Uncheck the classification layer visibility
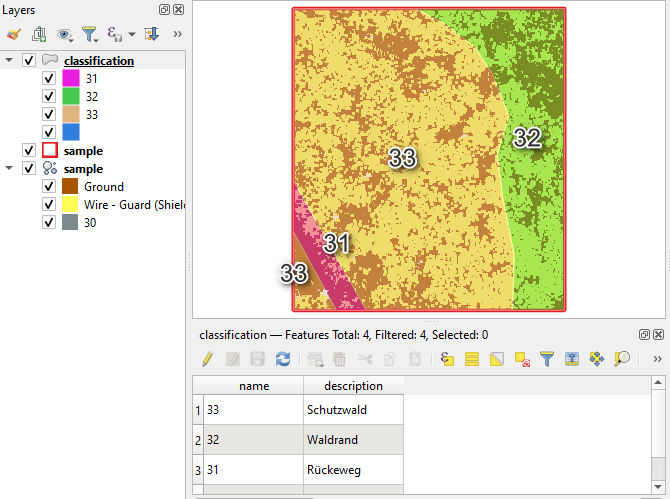This screenshot has width=670, height=499. 29,61
